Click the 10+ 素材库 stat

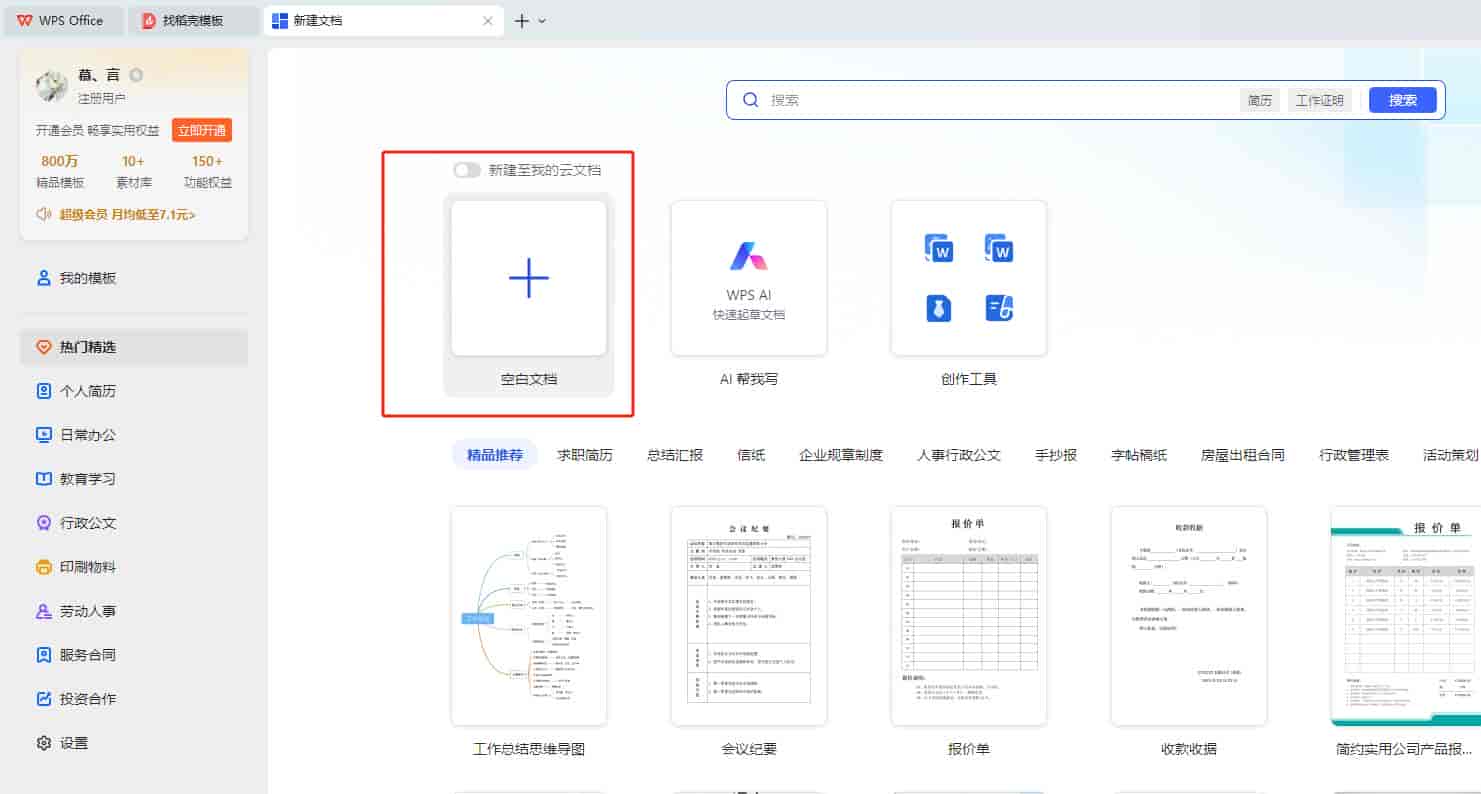133,171
